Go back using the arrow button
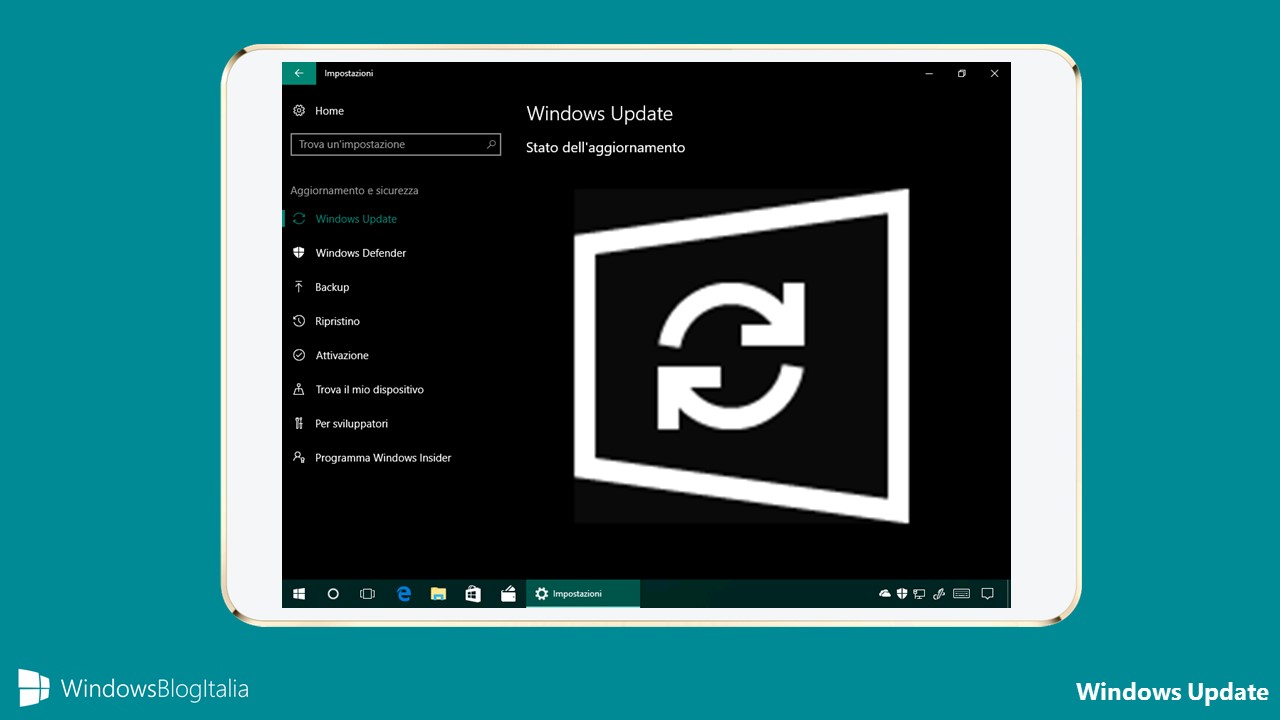 (299, 73)
